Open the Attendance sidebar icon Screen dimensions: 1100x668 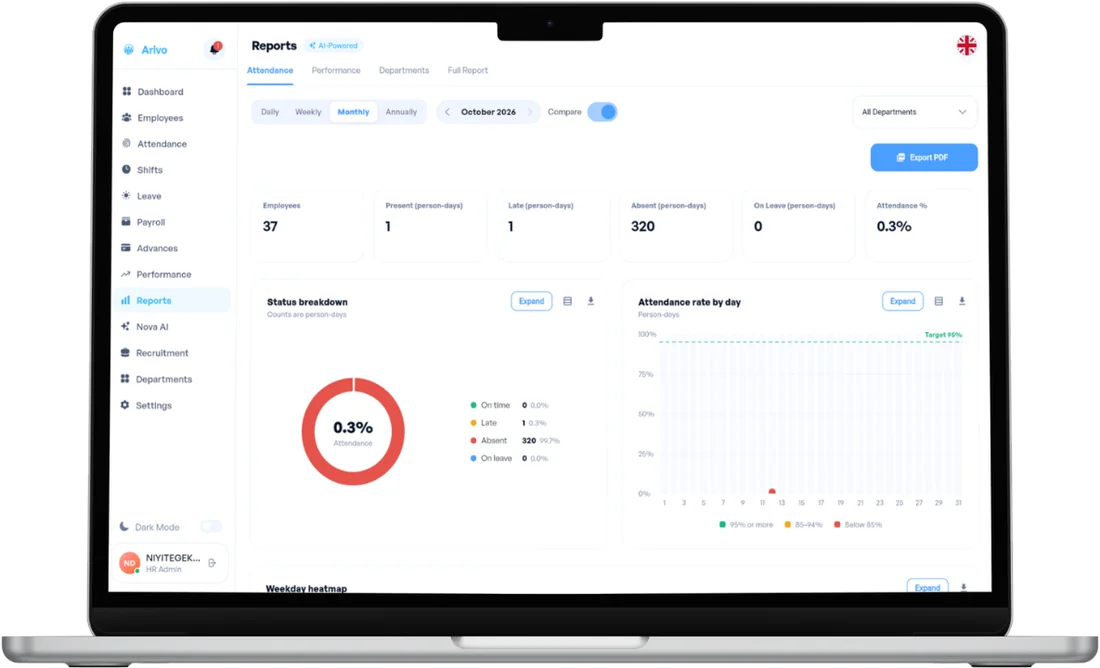126,143
